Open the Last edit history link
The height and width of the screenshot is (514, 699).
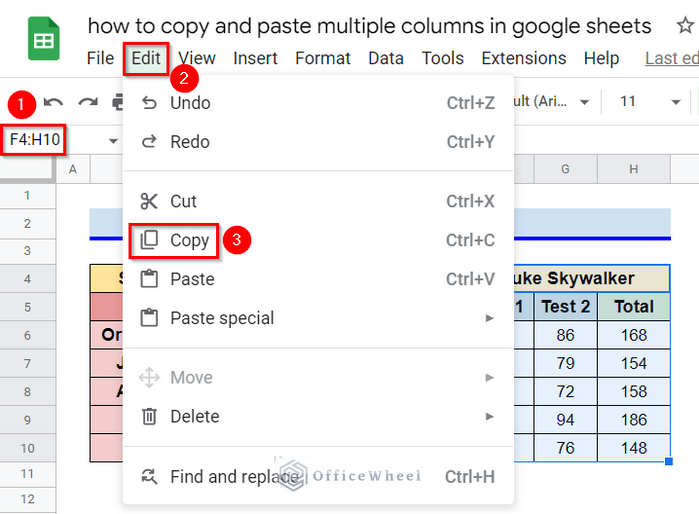[x=671, y=59]
